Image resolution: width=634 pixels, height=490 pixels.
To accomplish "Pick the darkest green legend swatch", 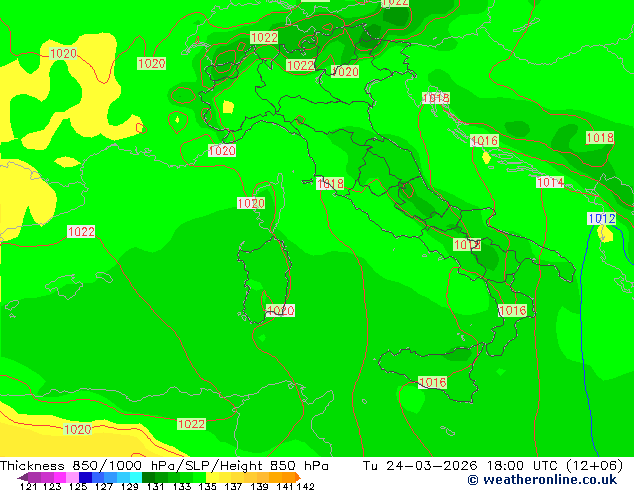I will tap(149, 477).
